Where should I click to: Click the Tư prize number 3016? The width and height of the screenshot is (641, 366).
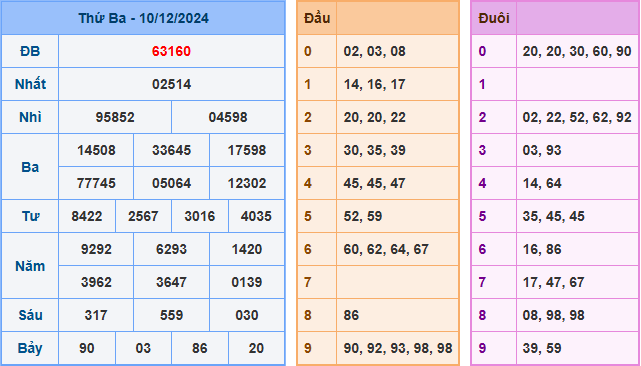tap(199, 216)
